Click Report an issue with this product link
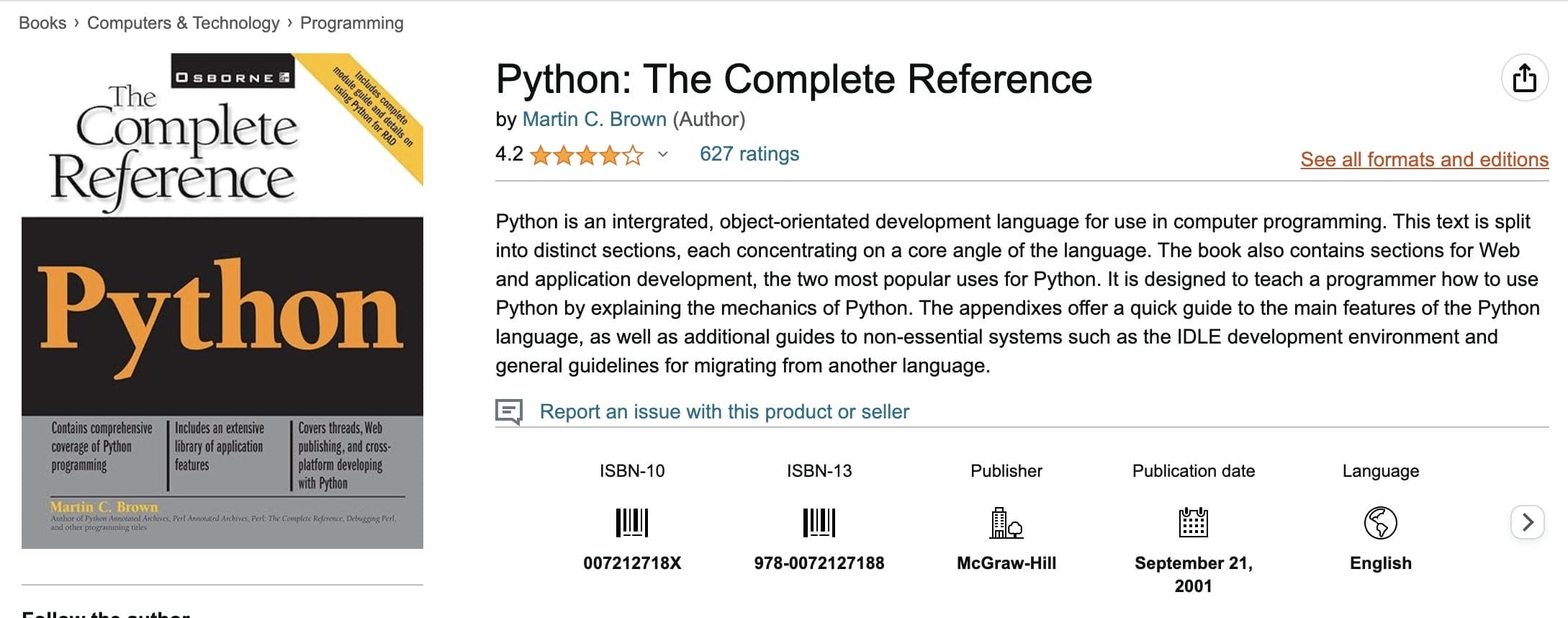 coord(724,412)
